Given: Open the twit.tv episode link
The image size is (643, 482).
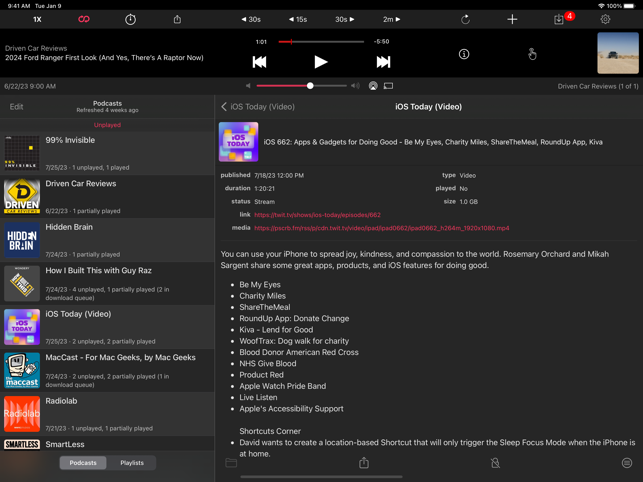Looking at the screenshot, I should click(x=317, y=215).
